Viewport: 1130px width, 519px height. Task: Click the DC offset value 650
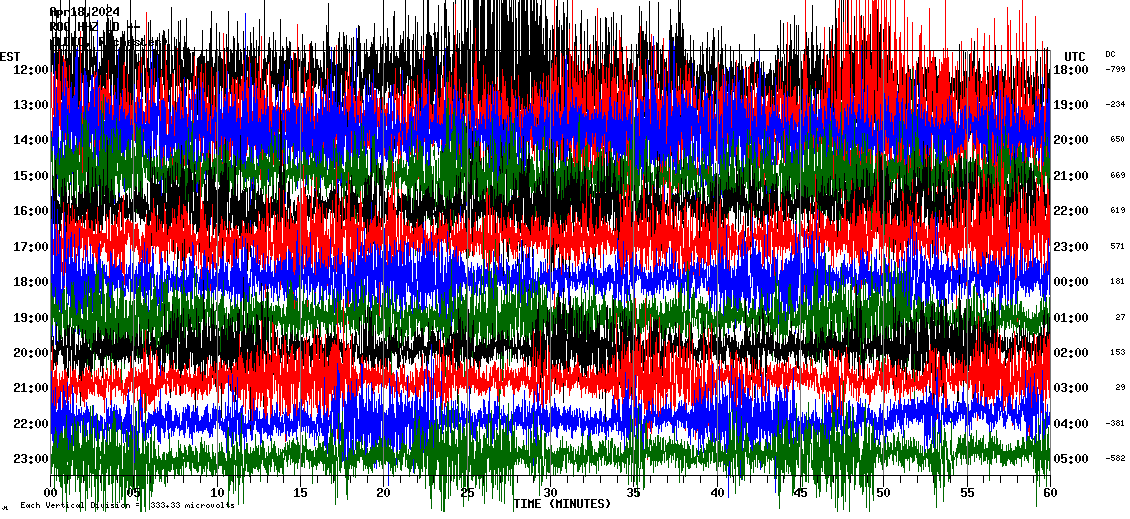click(1116, 140)
